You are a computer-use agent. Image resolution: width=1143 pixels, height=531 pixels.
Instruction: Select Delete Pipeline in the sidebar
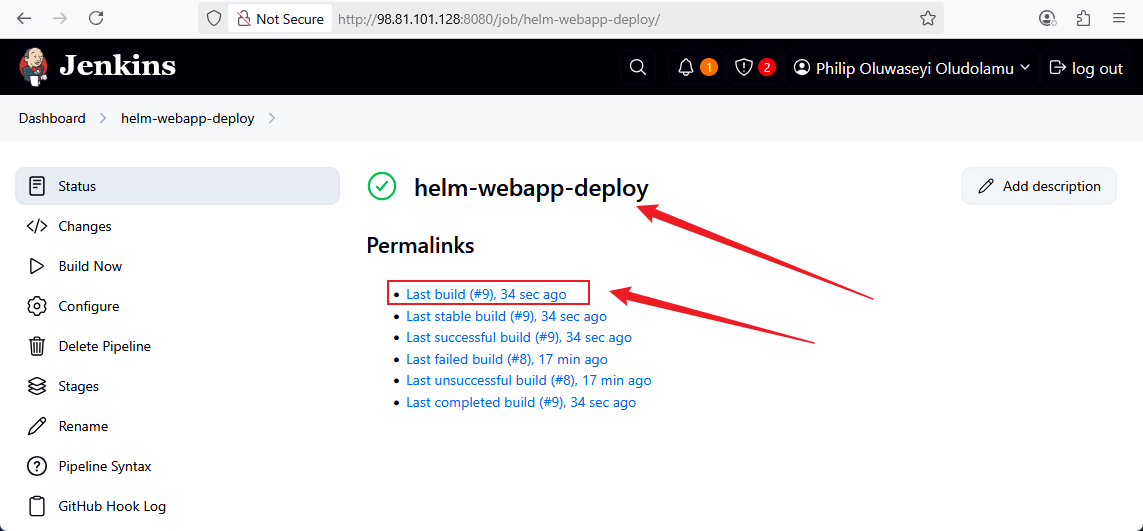point(177,346)
